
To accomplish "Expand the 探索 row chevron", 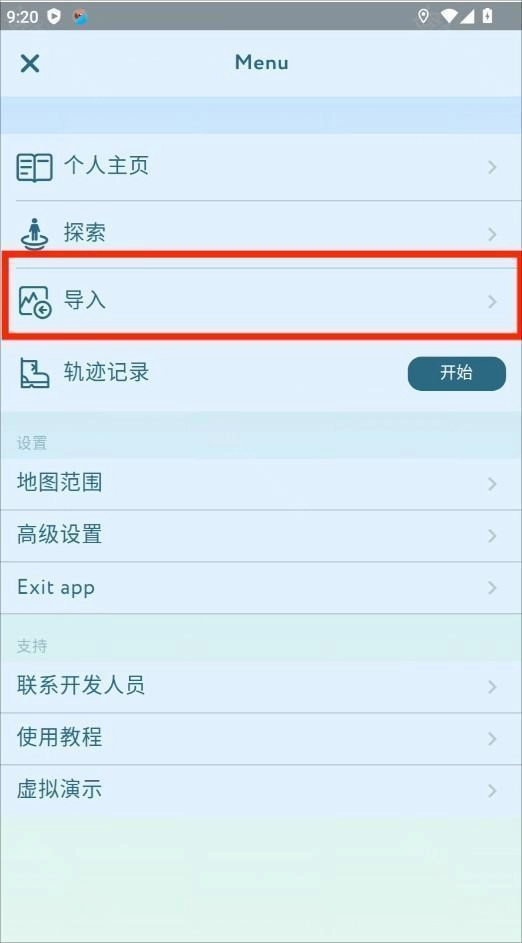I will coord(492,234).
